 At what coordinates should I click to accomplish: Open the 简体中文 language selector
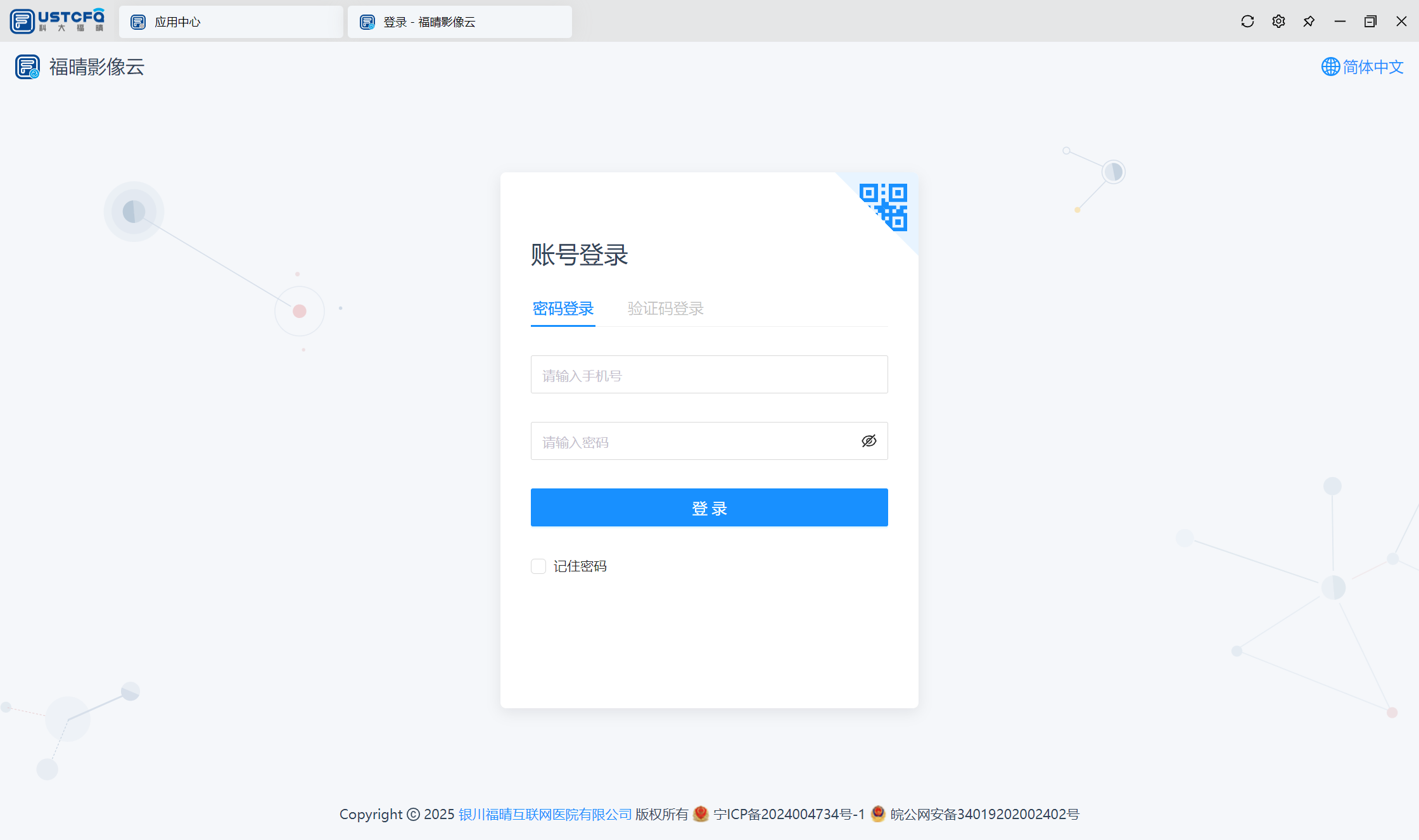coord(1373,67)
